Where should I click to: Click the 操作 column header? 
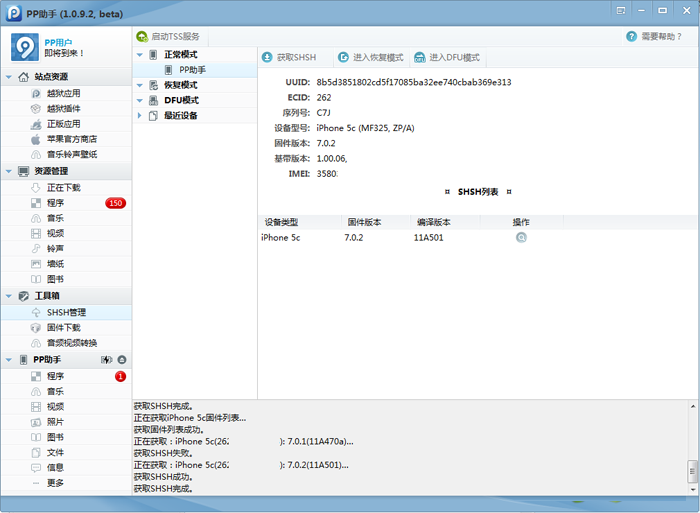point(521,222)
